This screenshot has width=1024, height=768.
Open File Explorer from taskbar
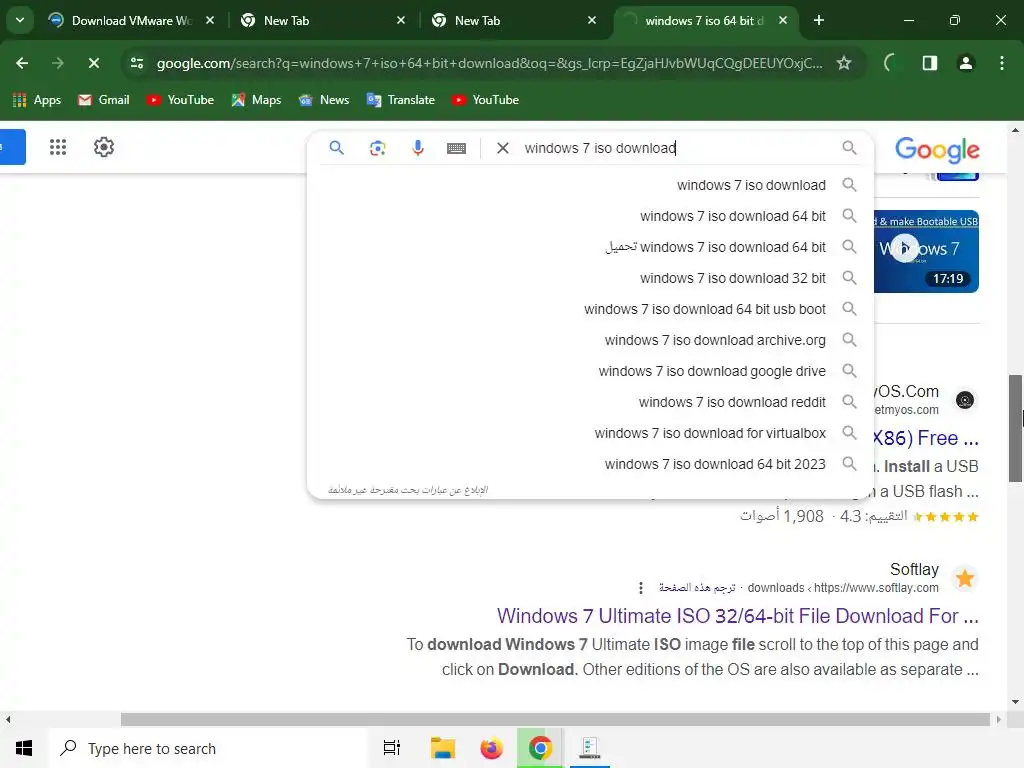(443, 748)
